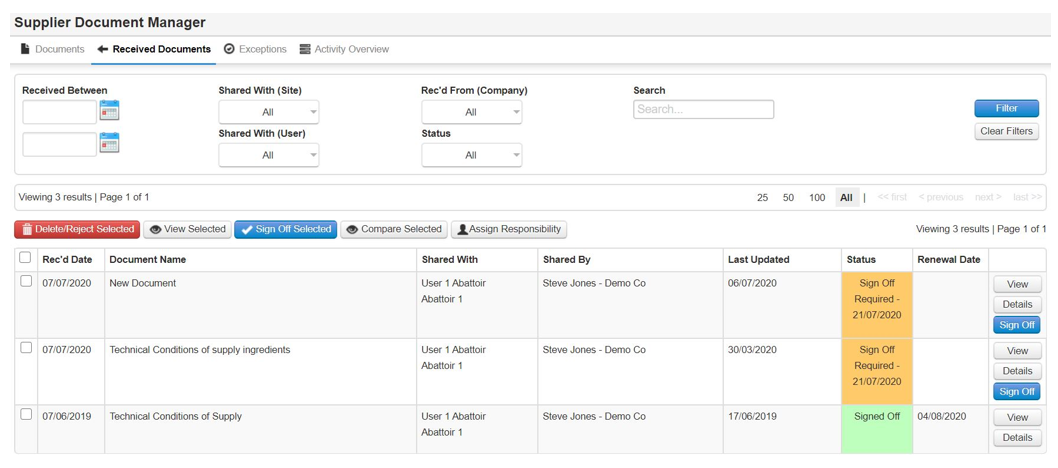Click View for New Document row

pos(1017,284)
